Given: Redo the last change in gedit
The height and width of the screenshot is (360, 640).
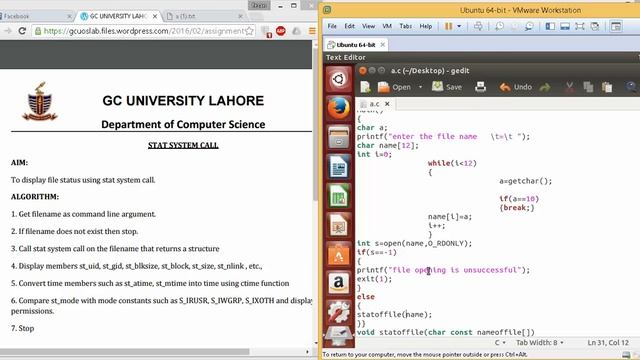Looking at the screenshot, I should (x=544, y=87).
